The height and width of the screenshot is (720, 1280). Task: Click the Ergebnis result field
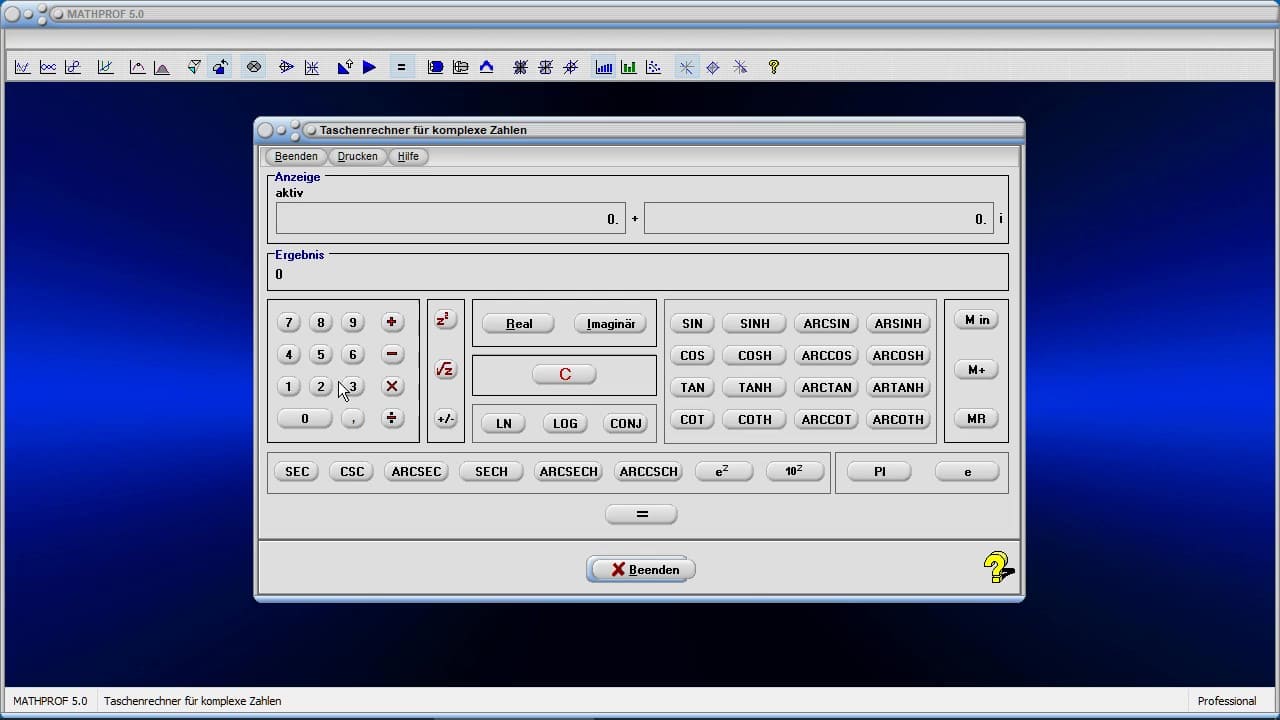638,274
